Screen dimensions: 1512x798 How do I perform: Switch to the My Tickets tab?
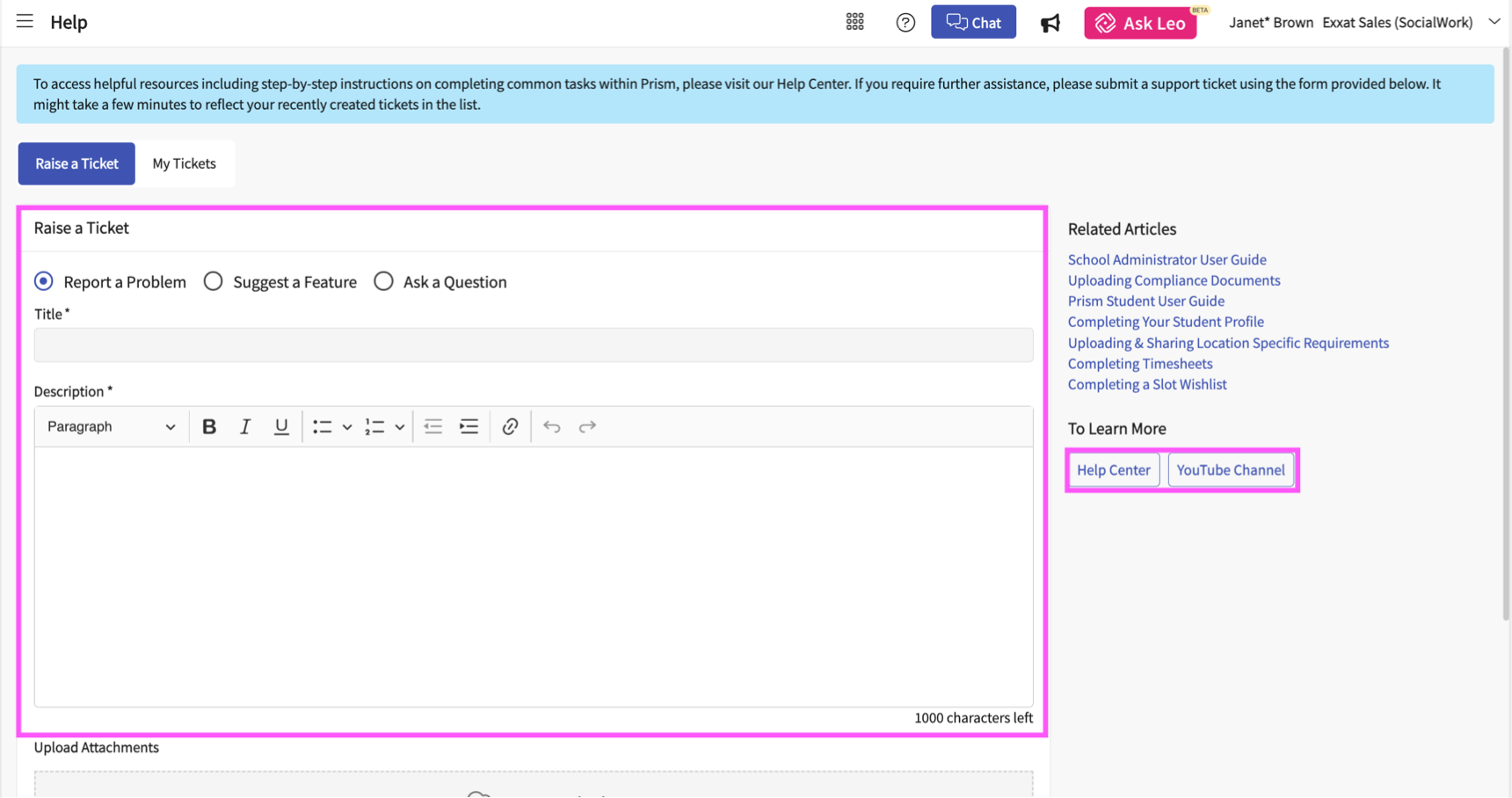(184, 163)
